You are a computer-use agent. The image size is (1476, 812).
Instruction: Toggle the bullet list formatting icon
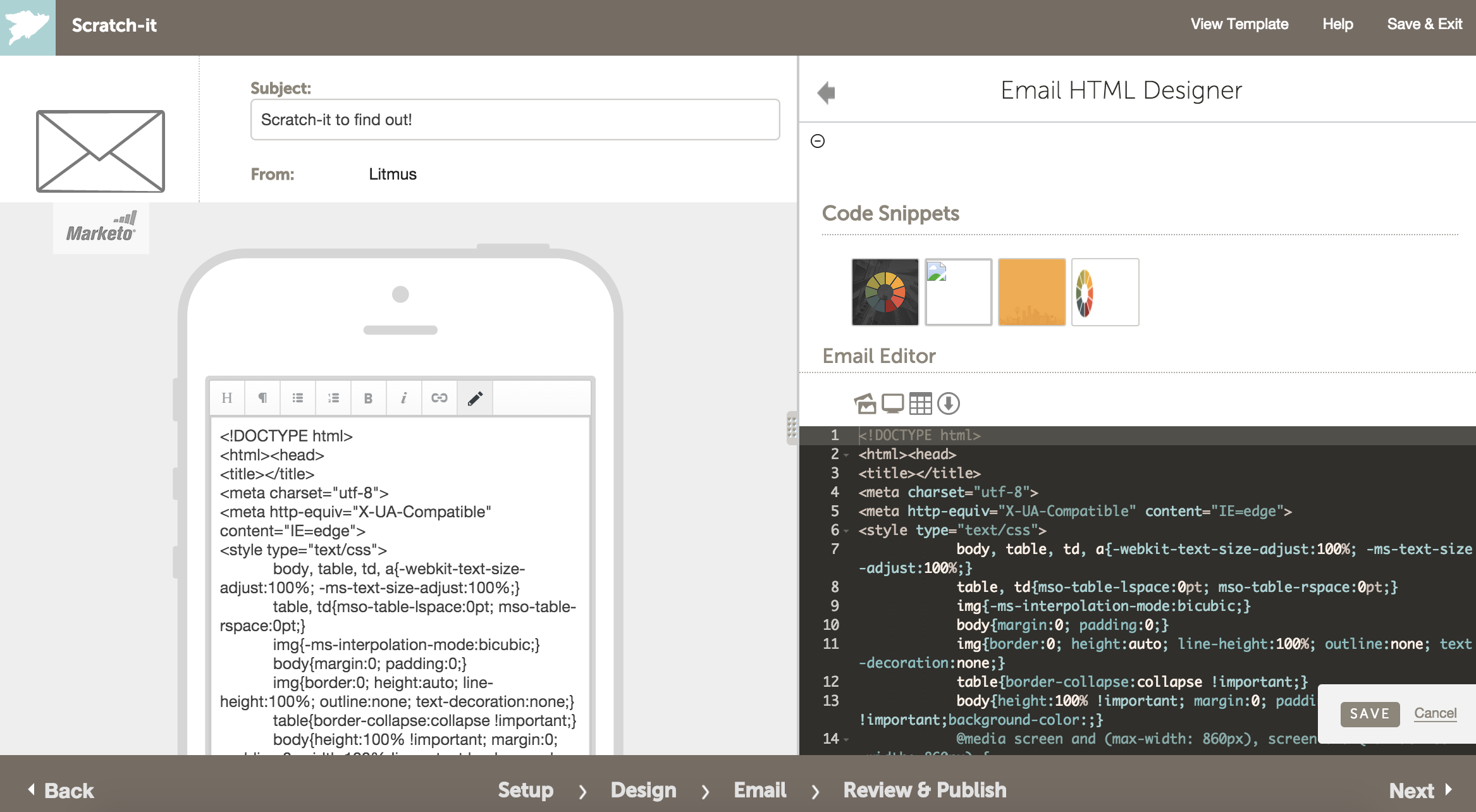point(298,398)
